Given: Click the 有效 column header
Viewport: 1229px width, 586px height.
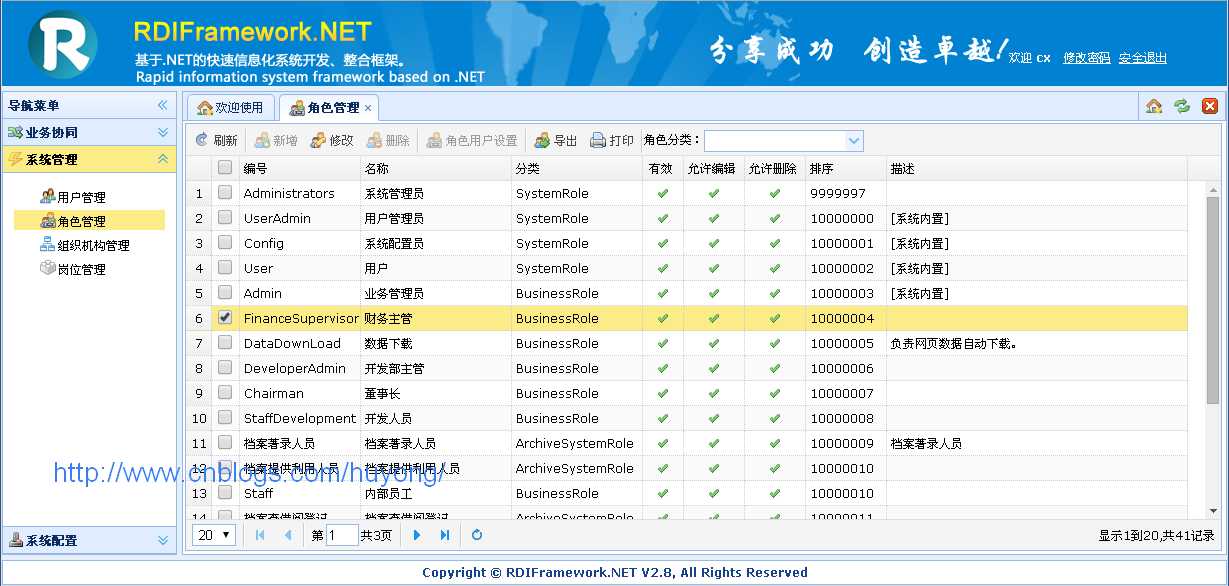Looking at the screenshot, I should (662, 168).
